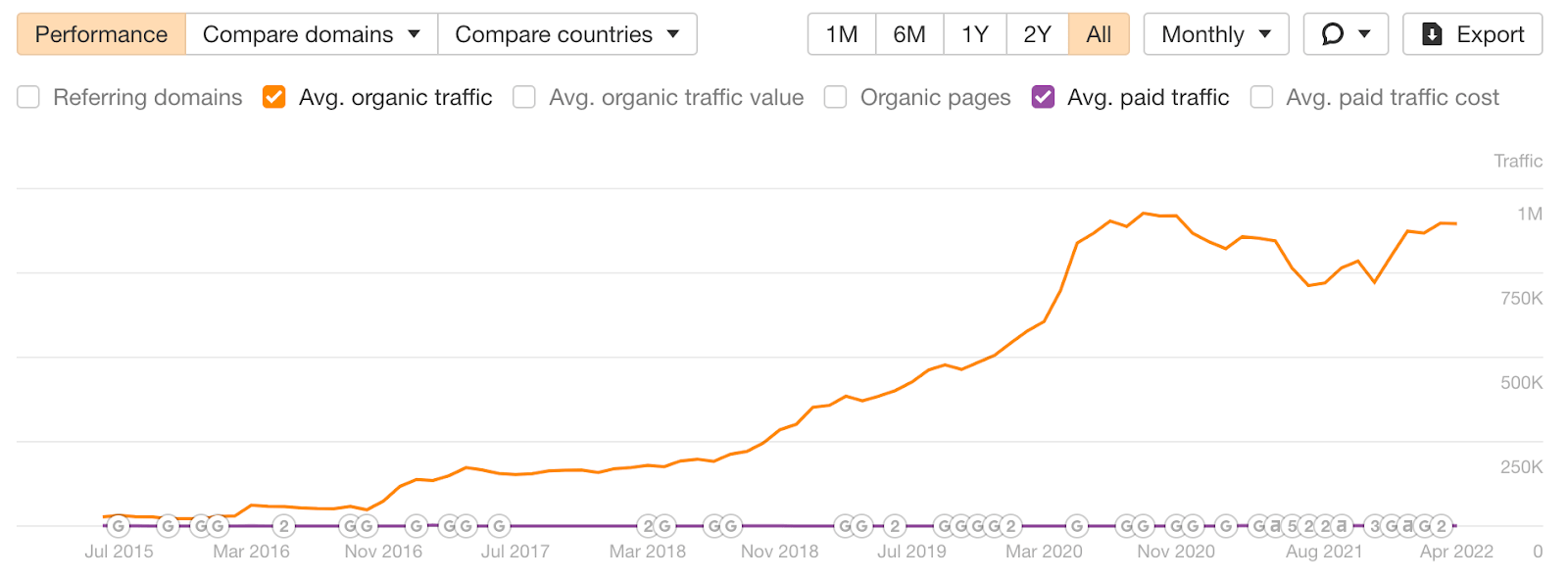
Task: Click the Traffic axis title
Action: coord(1518,161)
